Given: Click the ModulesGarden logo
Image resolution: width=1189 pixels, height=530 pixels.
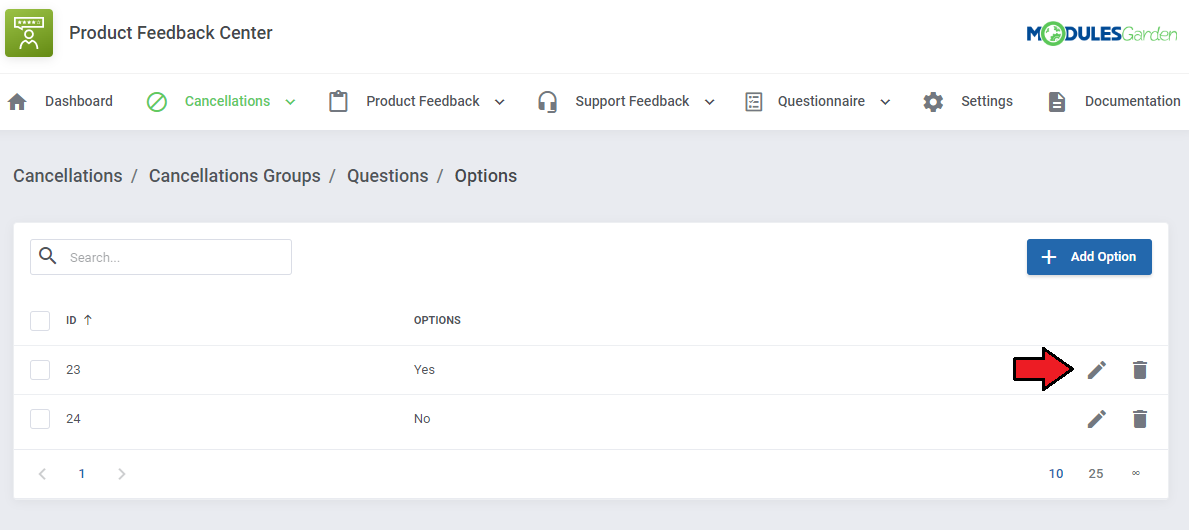Looking at the screenshot, I should point(1102,33).
